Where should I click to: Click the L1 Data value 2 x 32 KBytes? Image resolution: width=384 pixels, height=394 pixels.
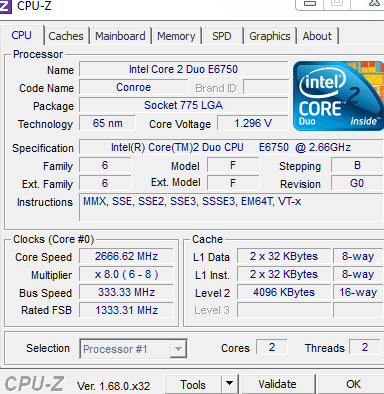[x=284, y=256]
